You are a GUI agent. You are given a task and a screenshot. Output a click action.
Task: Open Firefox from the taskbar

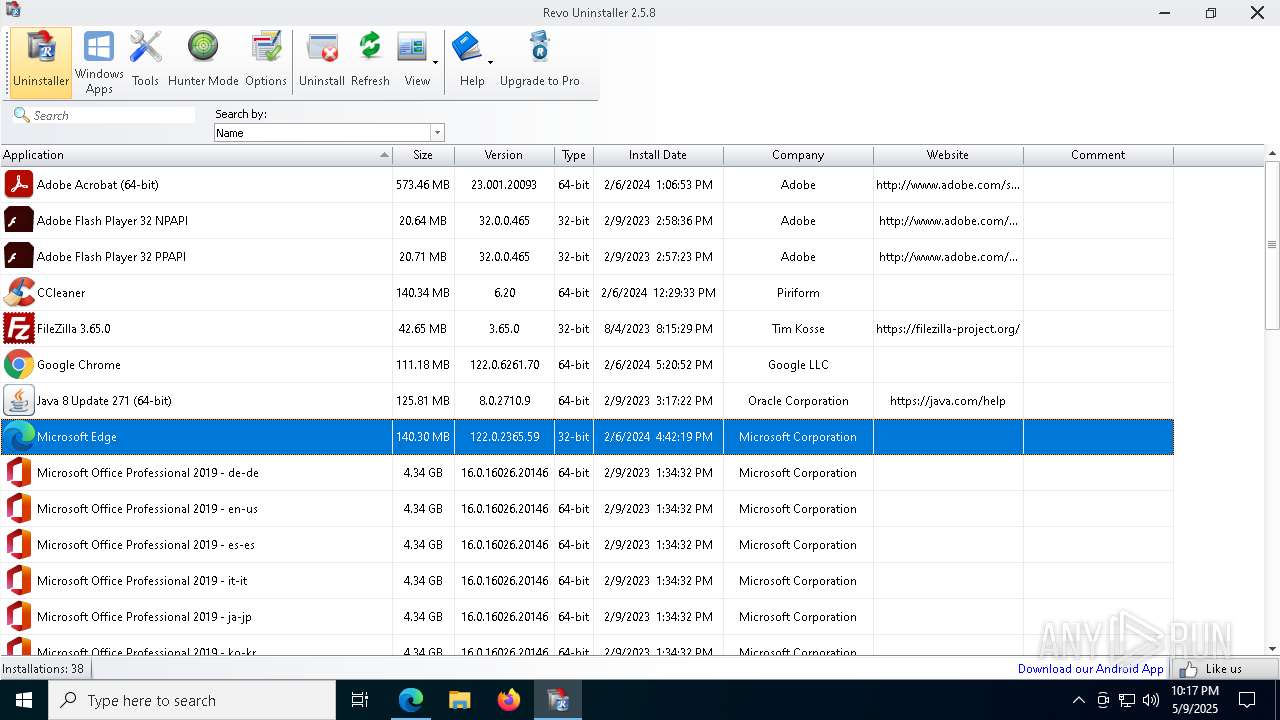click(508, 700)
